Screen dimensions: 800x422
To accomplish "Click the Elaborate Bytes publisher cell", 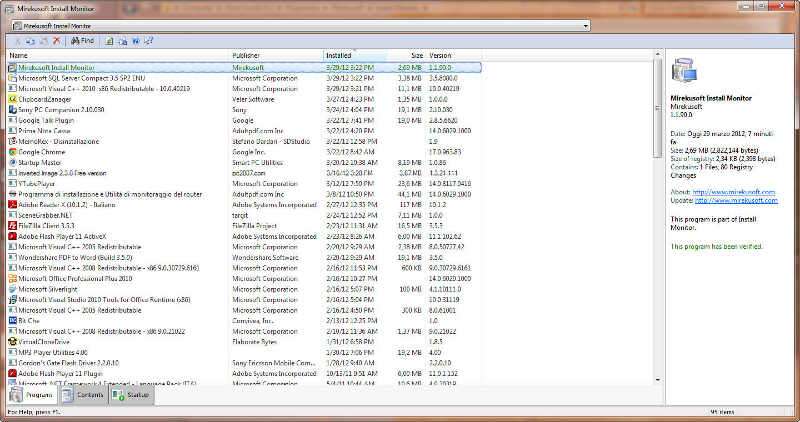I will click(254, 342).
